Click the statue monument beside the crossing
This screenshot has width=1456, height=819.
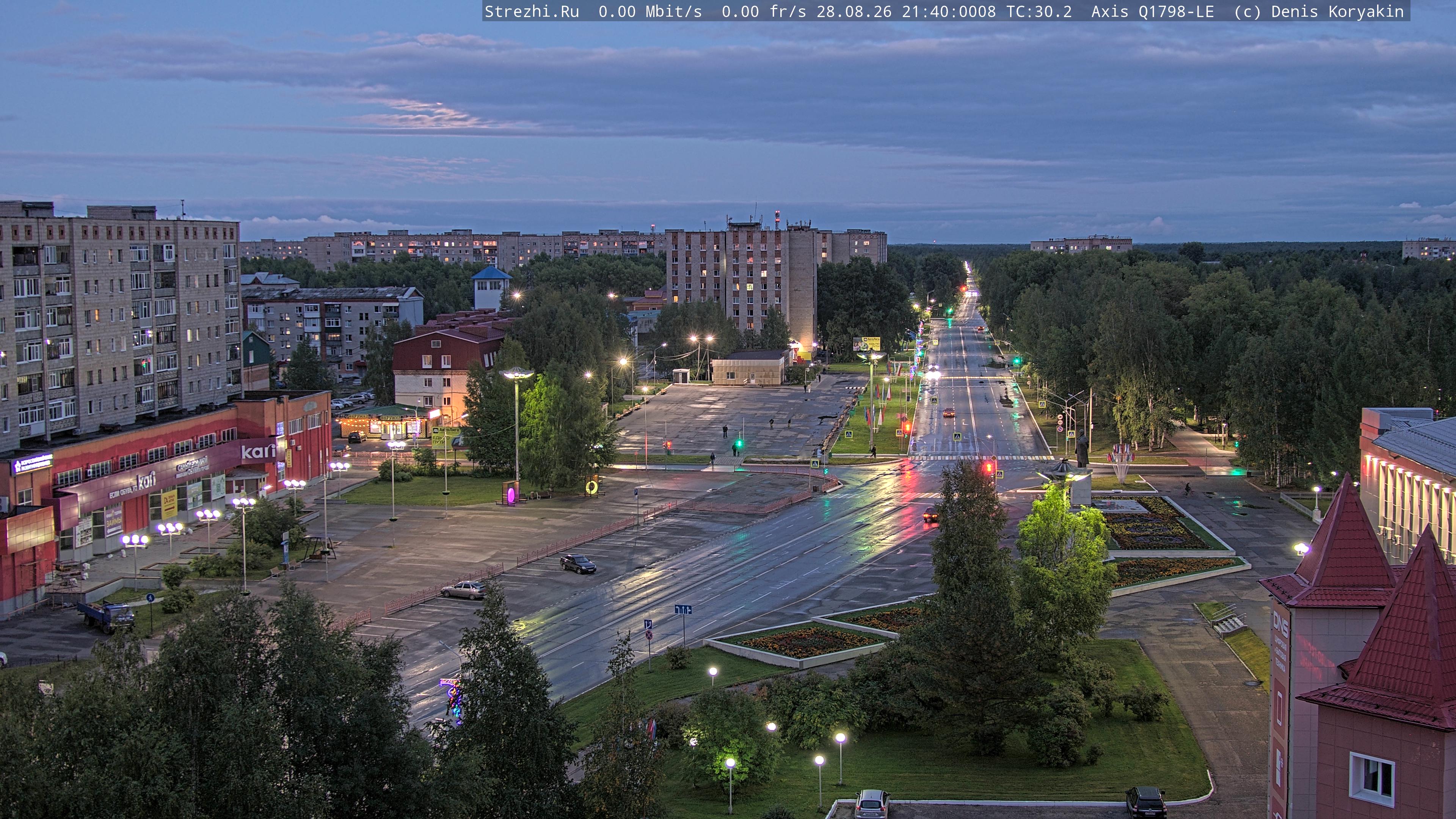[1082, 449]
